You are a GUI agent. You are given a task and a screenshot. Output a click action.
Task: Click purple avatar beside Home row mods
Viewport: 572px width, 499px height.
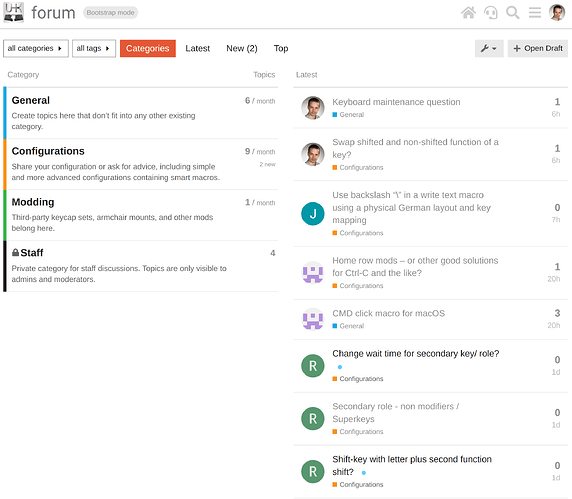click(313, 272)
